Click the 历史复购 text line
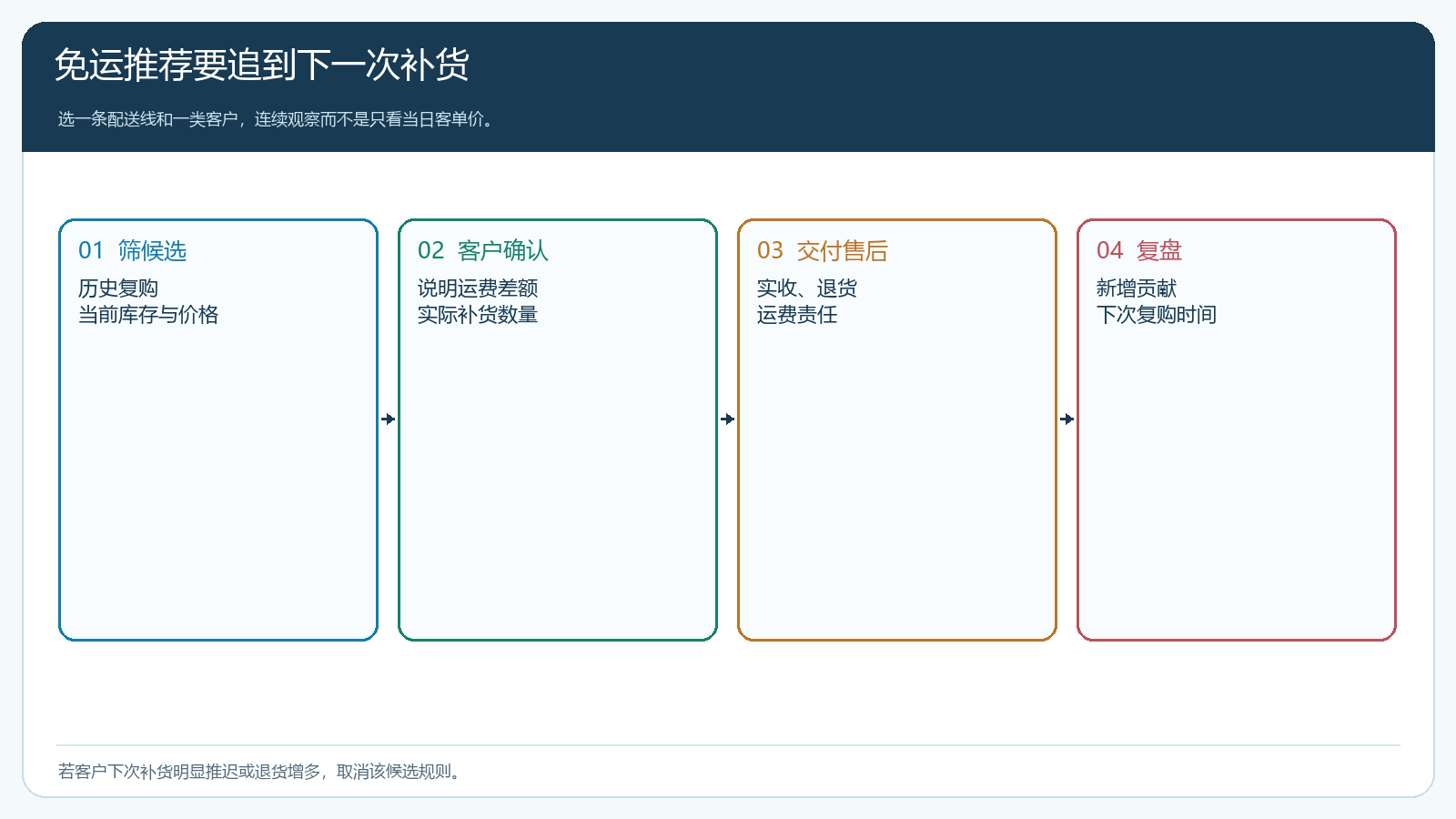The height and width of the screenshot is (819, 1456). click(118, 288)
